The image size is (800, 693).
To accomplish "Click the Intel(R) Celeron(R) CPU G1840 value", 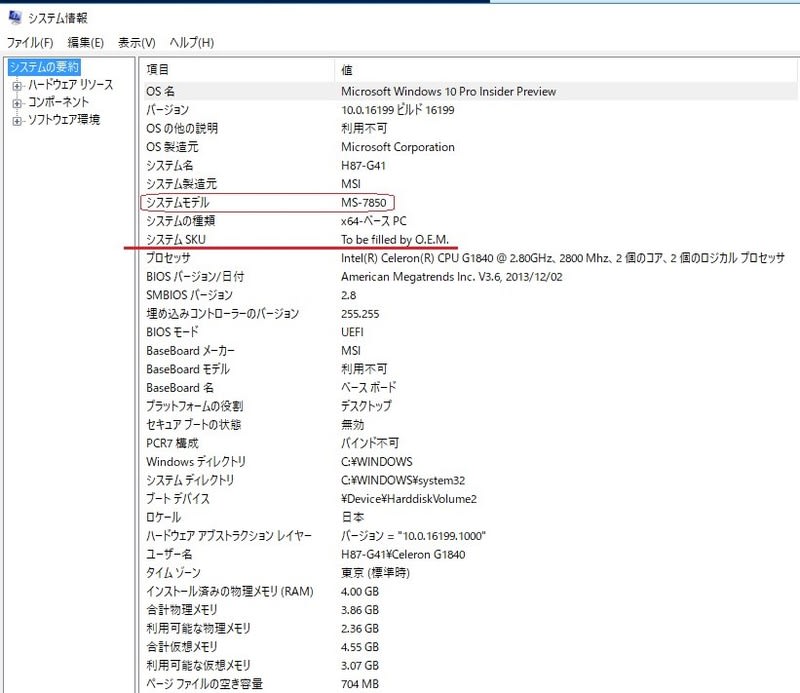I will (x=563, y=258).
